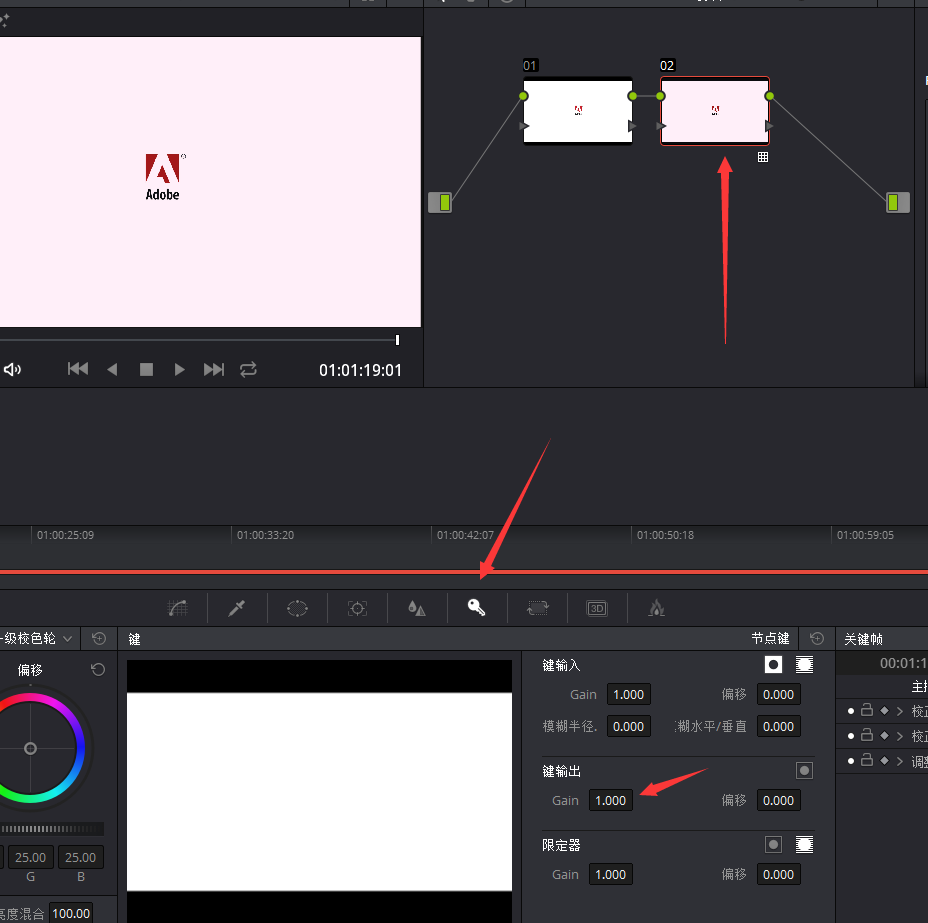This screenshot has height=923, width=928.
Task: Click the 键 palette title
Action: pyautogui.click(x=134, y=639)
